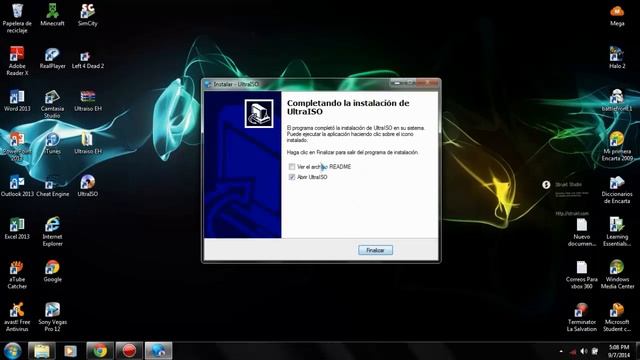Select the Excel 2013 shortcut
This screenshot has width=640, height=360.
coord(17,228)
